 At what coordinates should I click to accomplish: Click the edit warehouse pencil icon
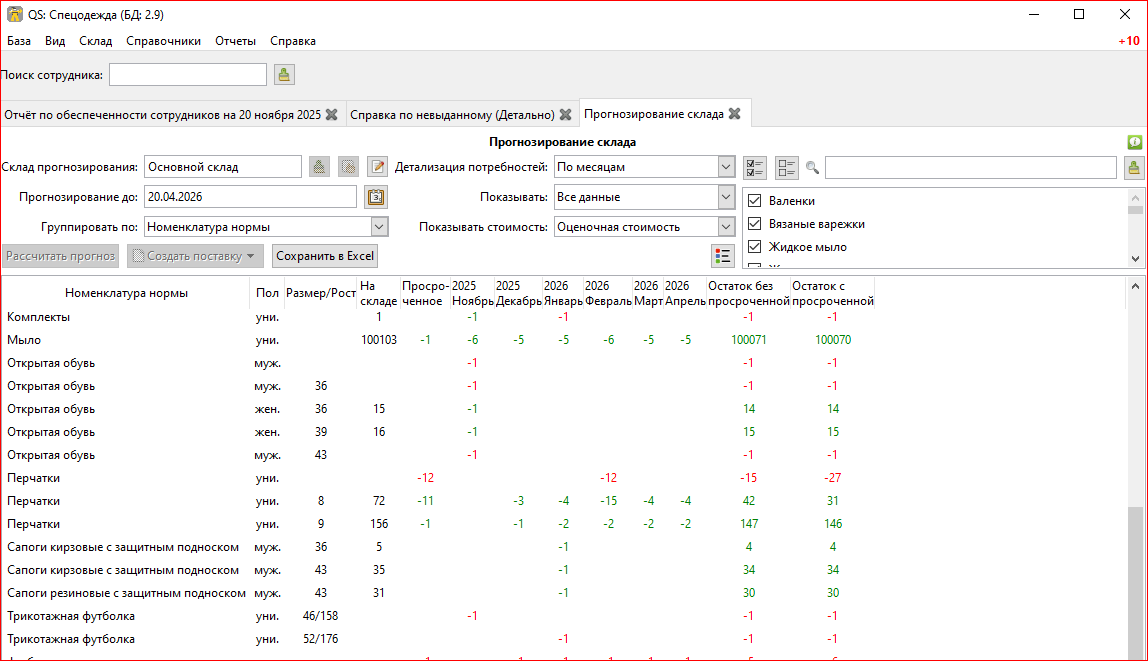point(376,167)
